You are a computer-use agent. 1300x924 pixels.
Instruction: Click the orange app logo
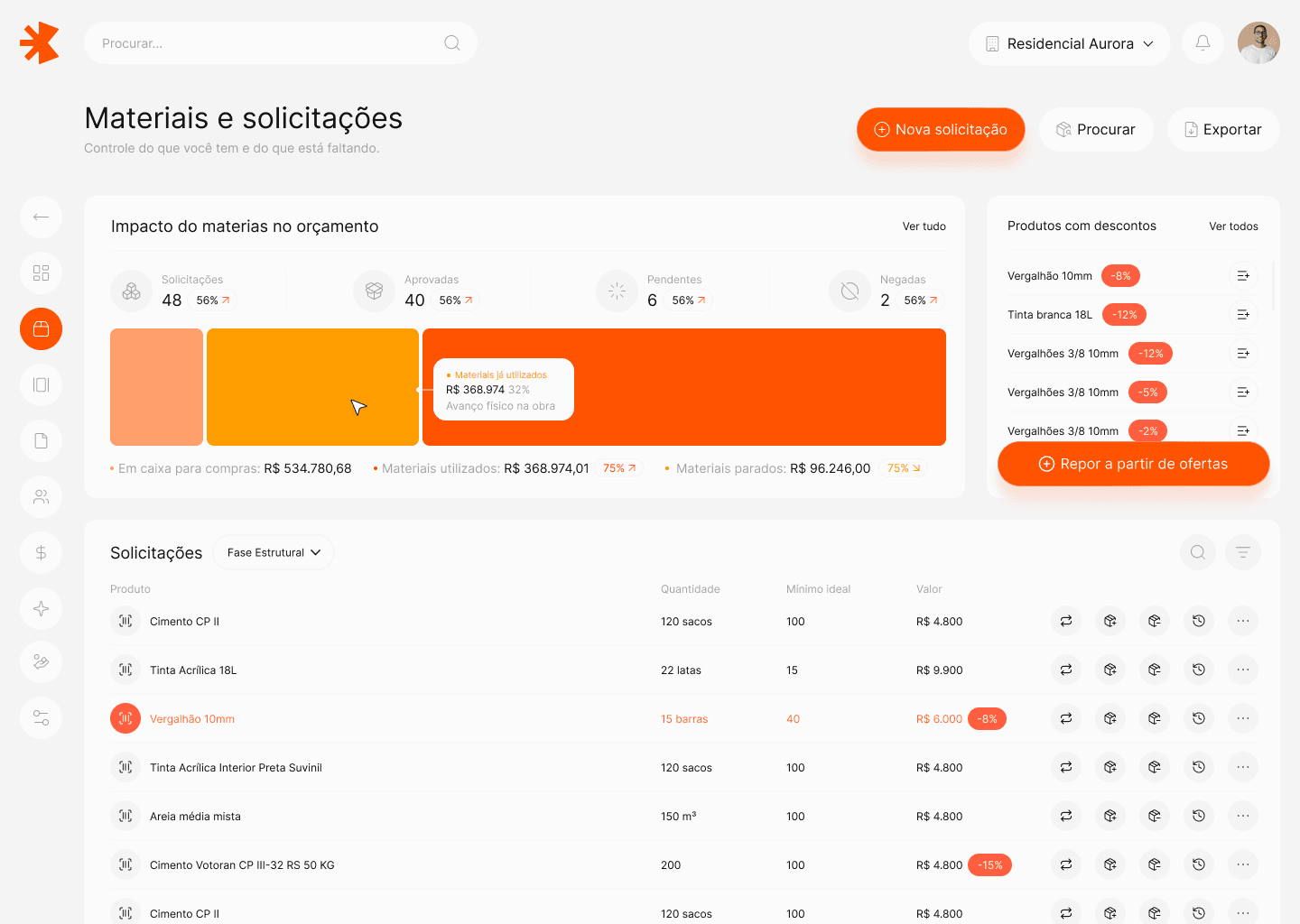click(40, 42)
